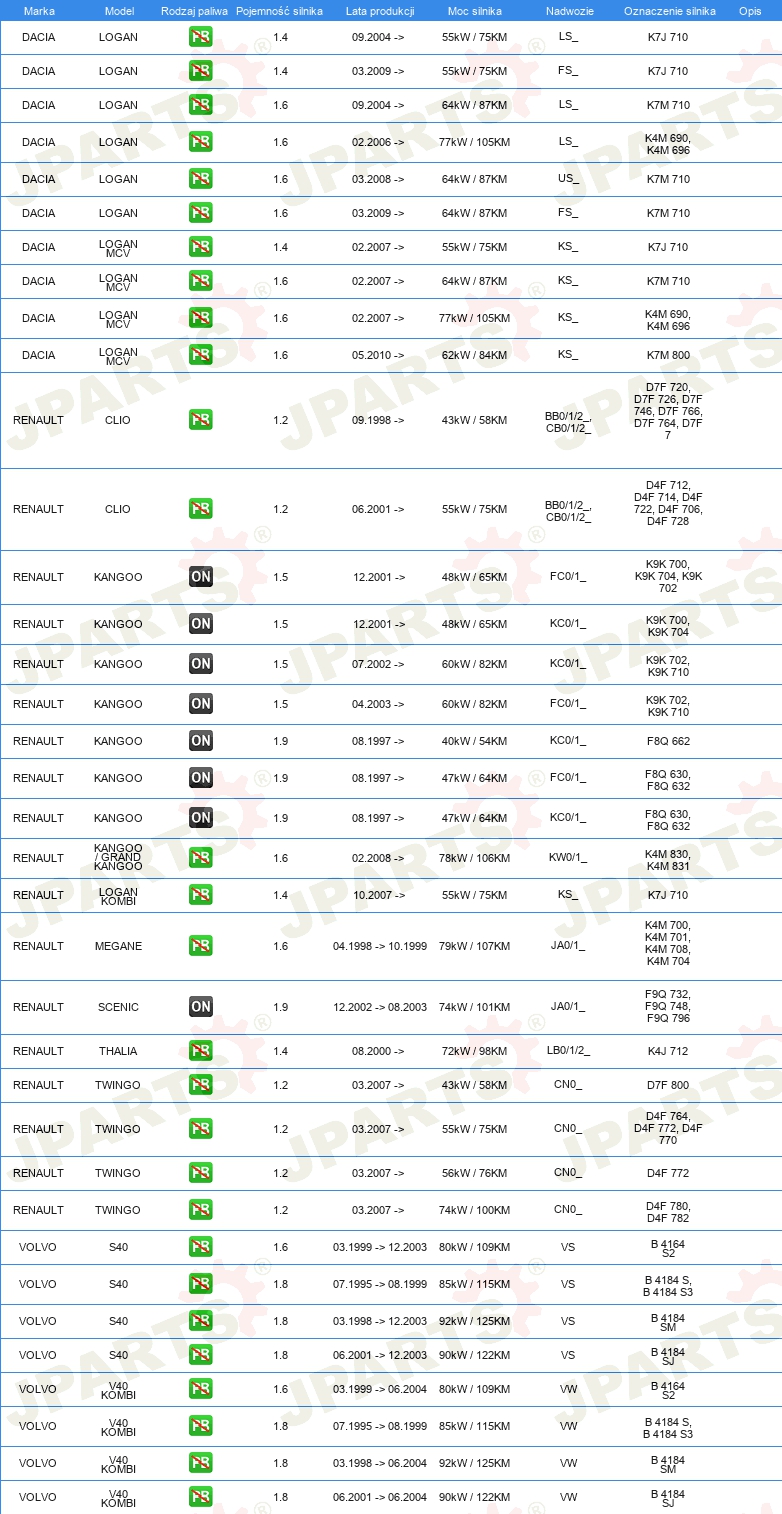Click the 03.2008 -> production date cell
This screenshot has width=782, height=1514.
[378, 179]
